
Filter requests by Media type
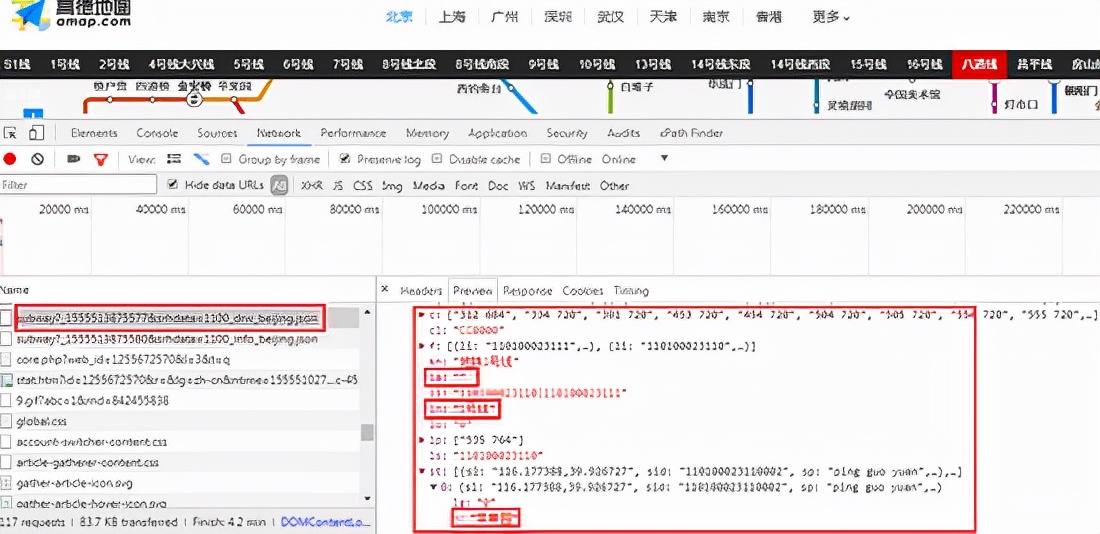(429, 185)
